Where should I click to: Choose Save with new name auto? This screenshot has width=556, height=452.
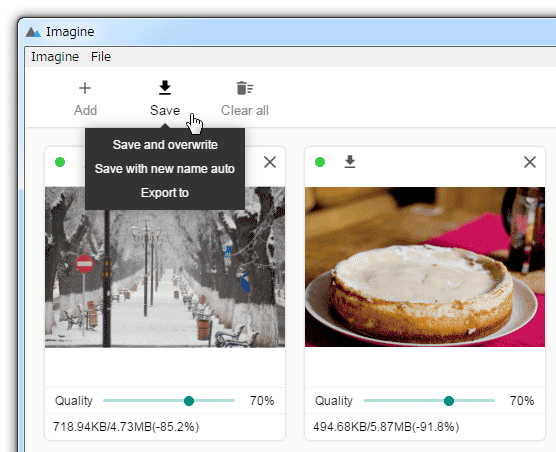[x=165, y=169]
